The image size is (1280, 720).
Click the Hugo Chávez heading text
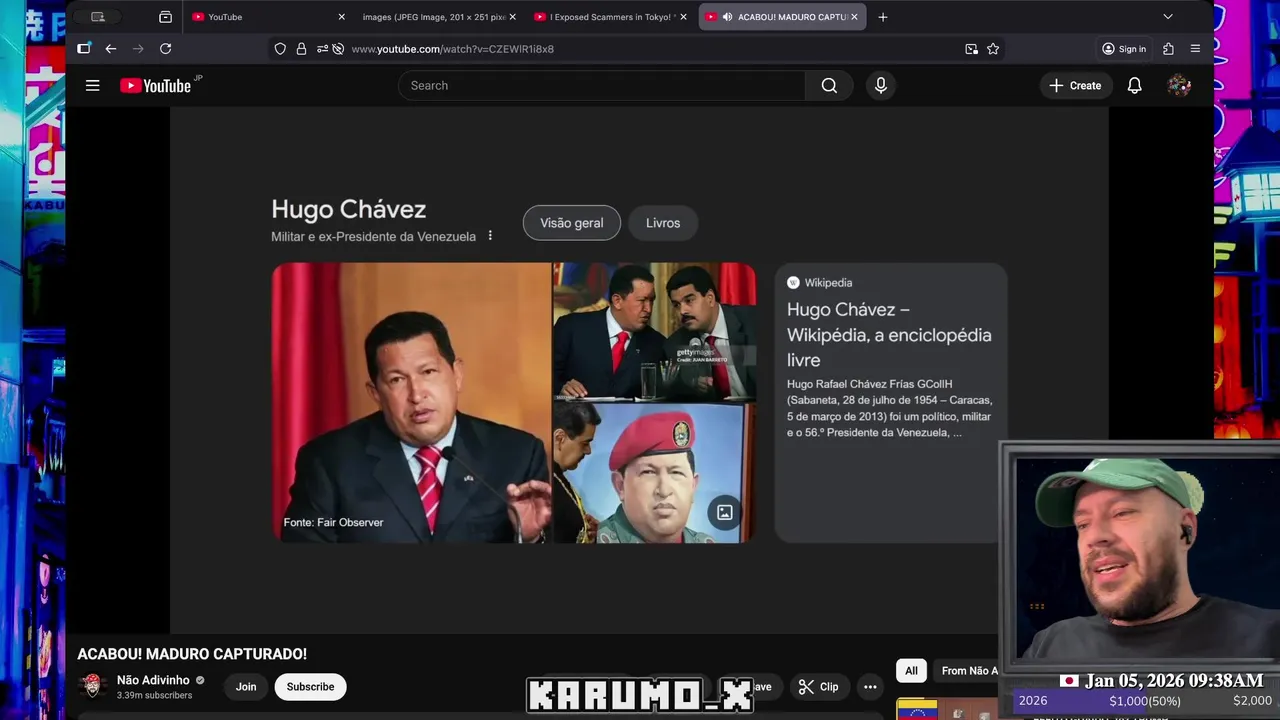[x=348, y=209]
